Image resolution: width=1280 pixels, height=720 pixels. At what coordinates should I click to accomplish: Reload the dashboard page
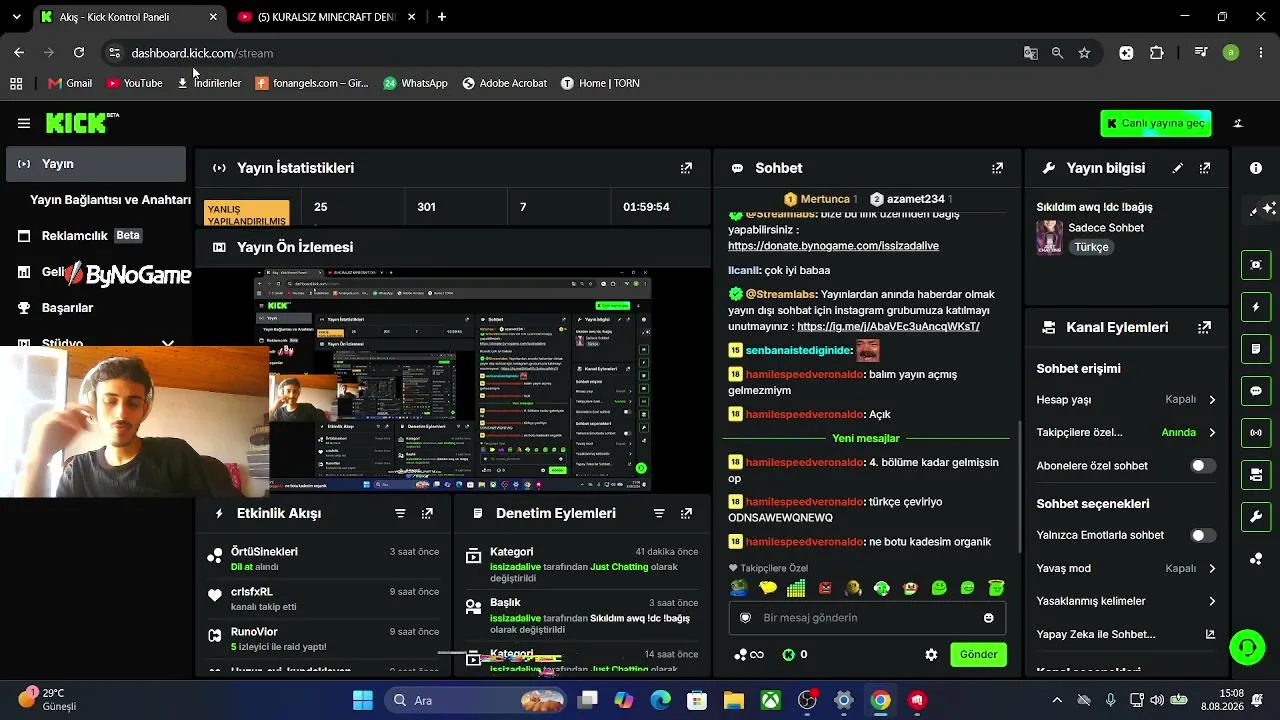pos(79,53)
